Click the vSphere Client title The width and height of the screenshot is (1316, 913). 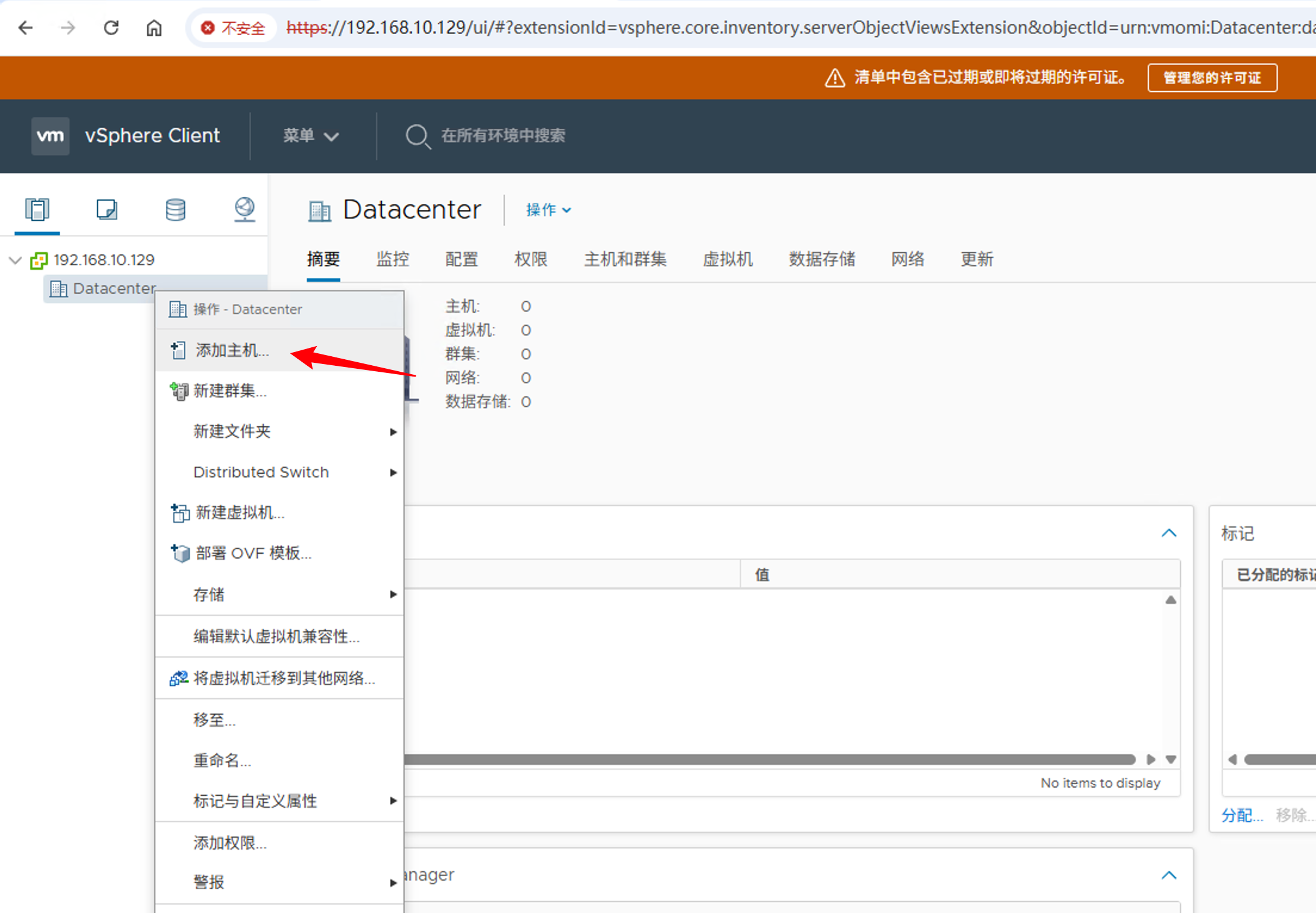[153, 135]
